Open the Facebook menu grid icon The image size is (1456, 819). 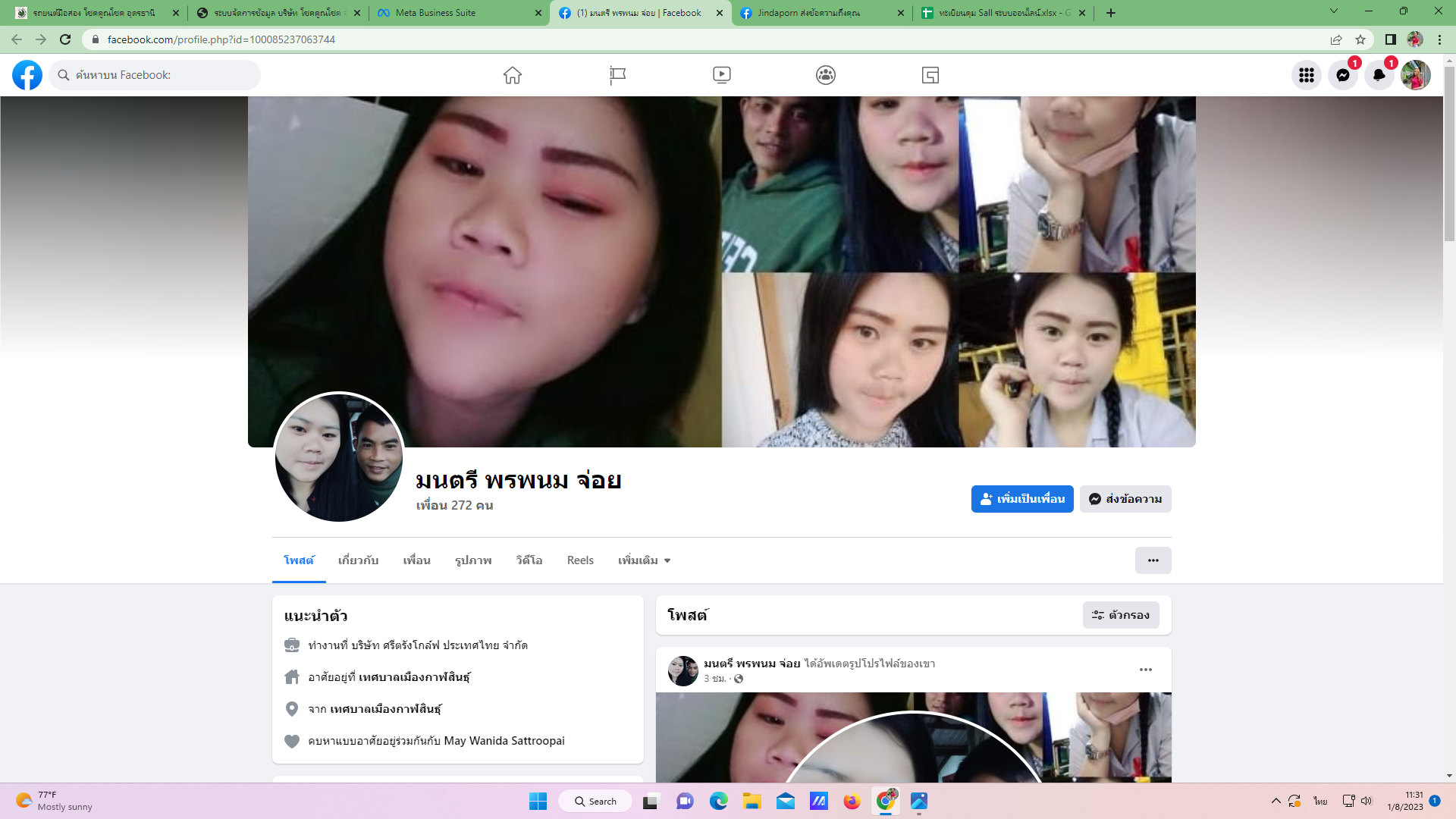1306,75
